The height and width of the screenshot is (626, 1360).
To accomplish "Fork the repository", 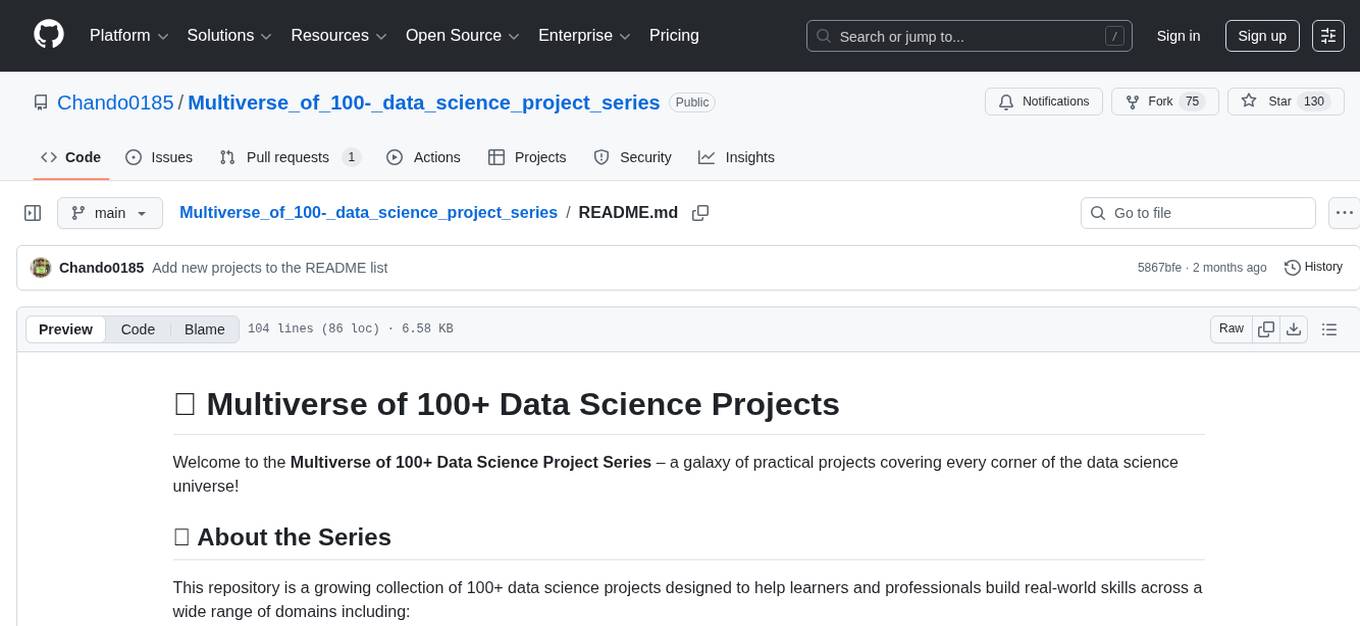I will 1164,101.
